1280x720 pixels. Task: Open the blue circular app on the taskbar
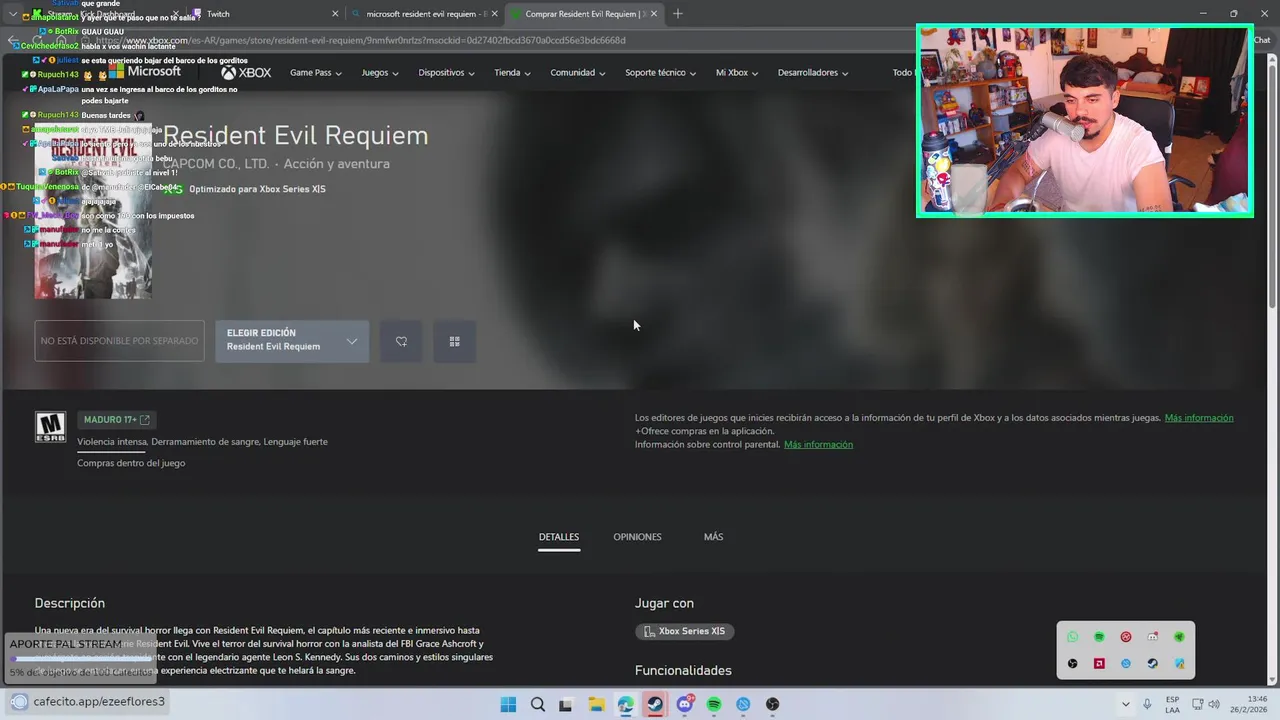click(743, 704)
